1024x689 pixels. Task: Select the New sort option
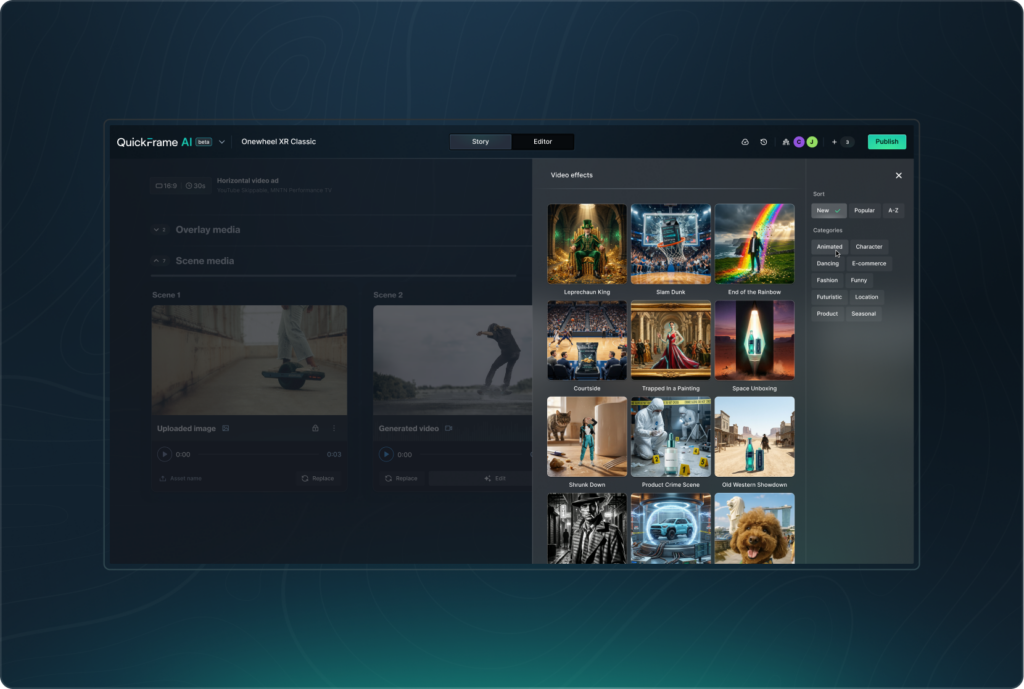click(x=828, y=211)
